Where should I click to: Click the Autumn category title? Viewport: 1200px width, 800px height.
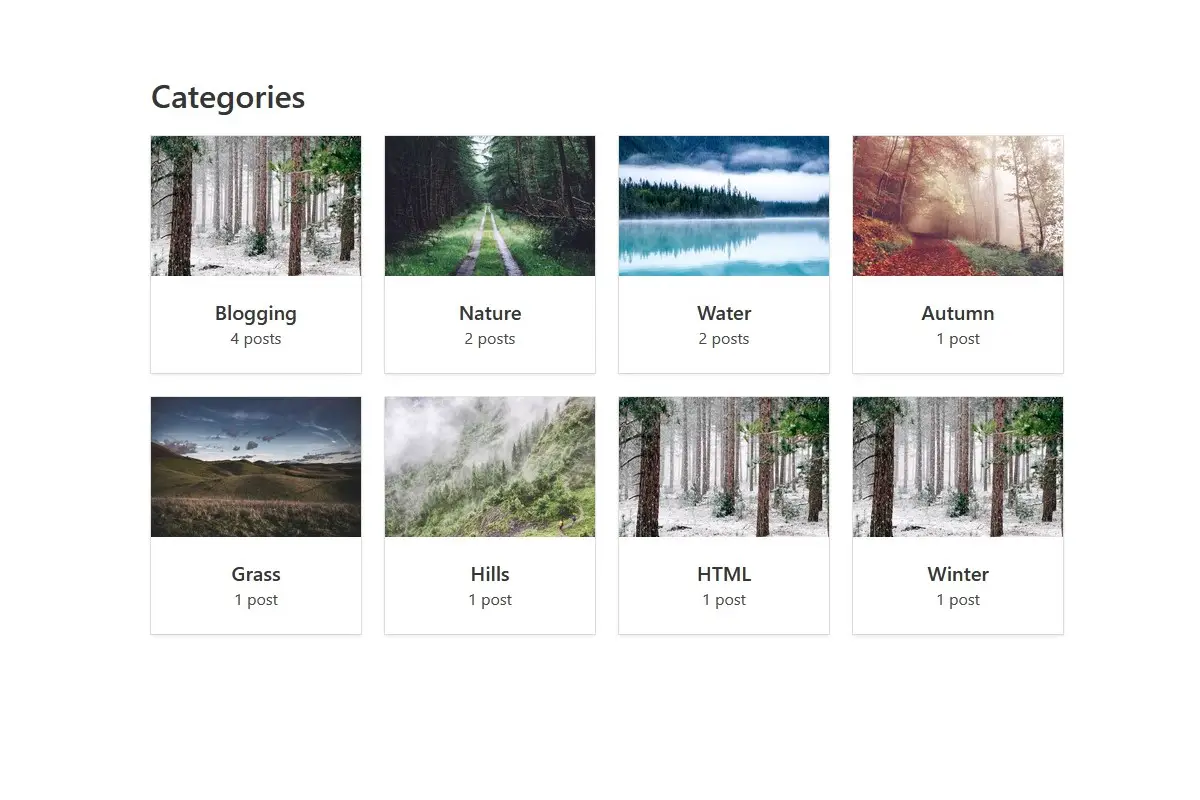(x=958, y=313)
